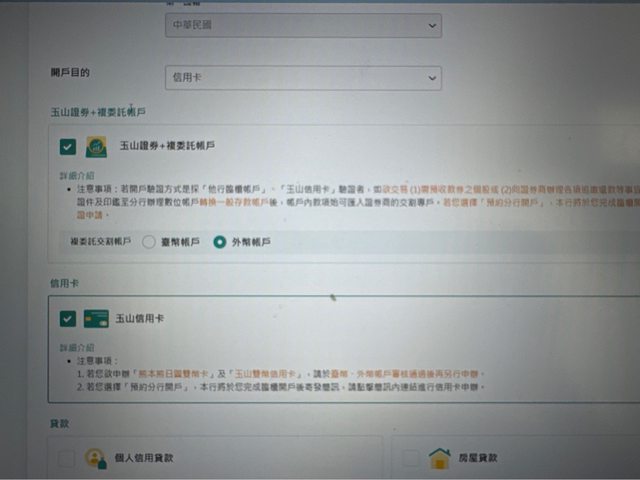640x480 pixels.
Task: Tick the 個人信用貸款 checkbox
Action: [x=66, y=458]
